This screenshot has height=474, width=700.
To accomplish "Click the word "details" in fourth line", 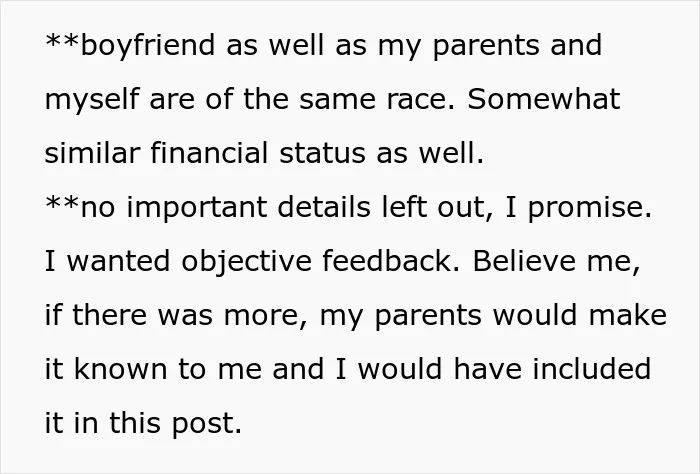I will pyautogui.click(x=324, y=207).
